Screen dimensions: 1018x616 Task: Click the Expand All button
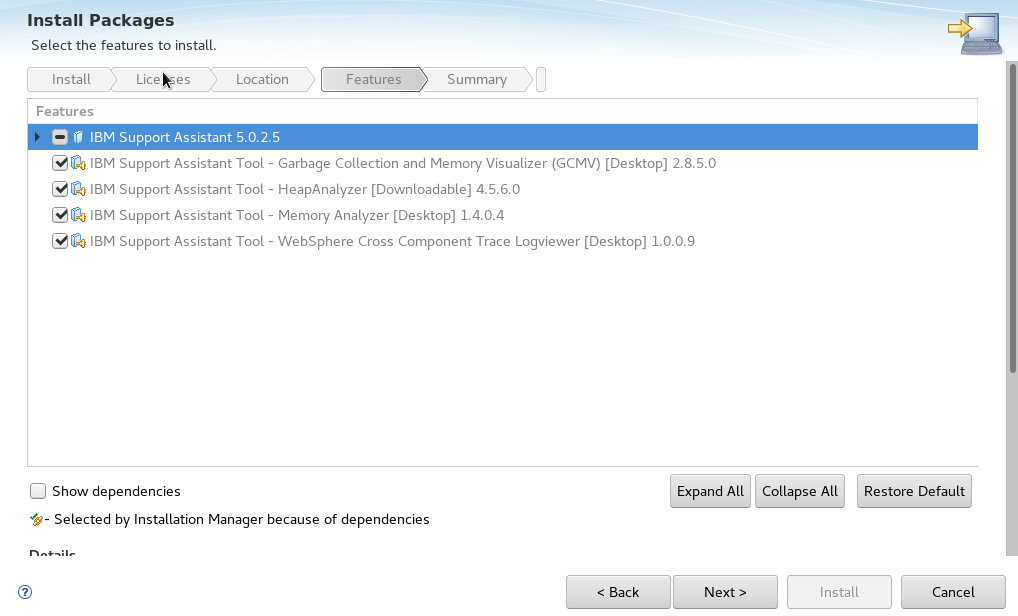pyautogui.click(x=710, y=491)
